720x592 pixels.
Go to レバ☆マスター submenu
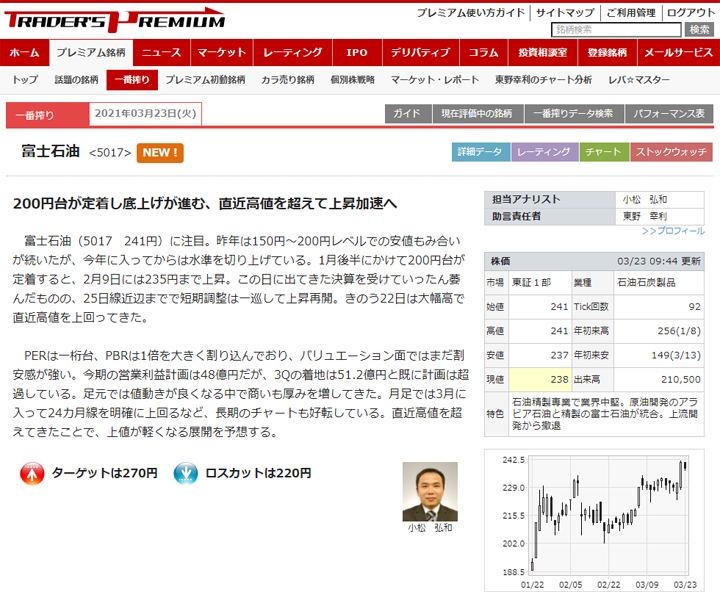(x=639, y=80)
